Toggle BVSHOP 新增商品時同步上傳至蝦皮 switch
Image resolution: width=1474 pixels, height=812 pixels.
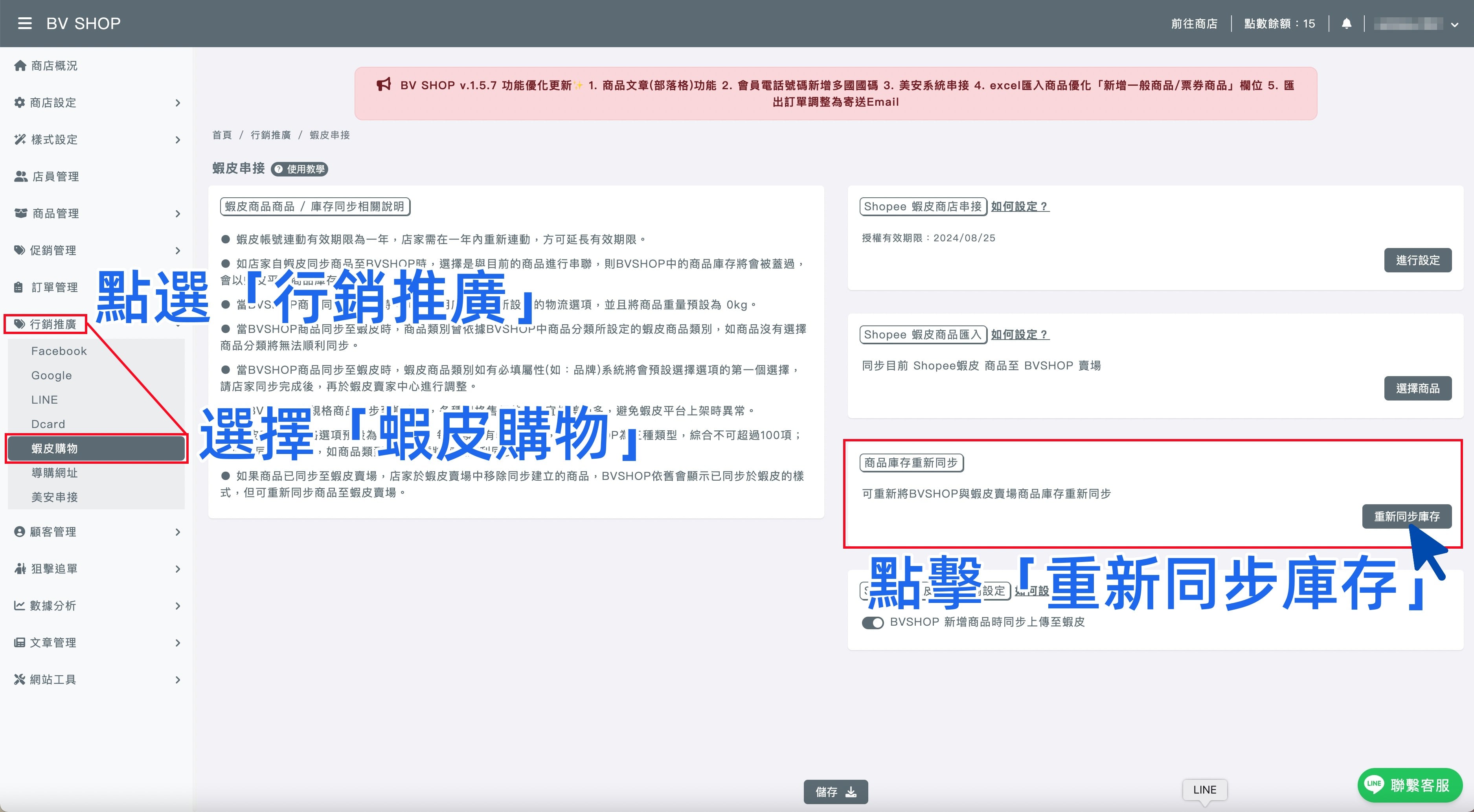coord(873,623)
